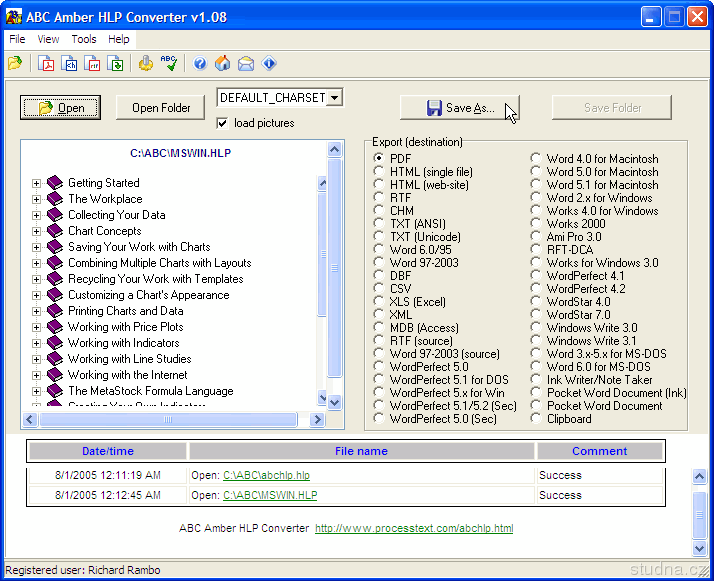Viewport: 714px width, 581px height.
Task: Click the HTML export toolbar icon
Action: coord(70,64)
